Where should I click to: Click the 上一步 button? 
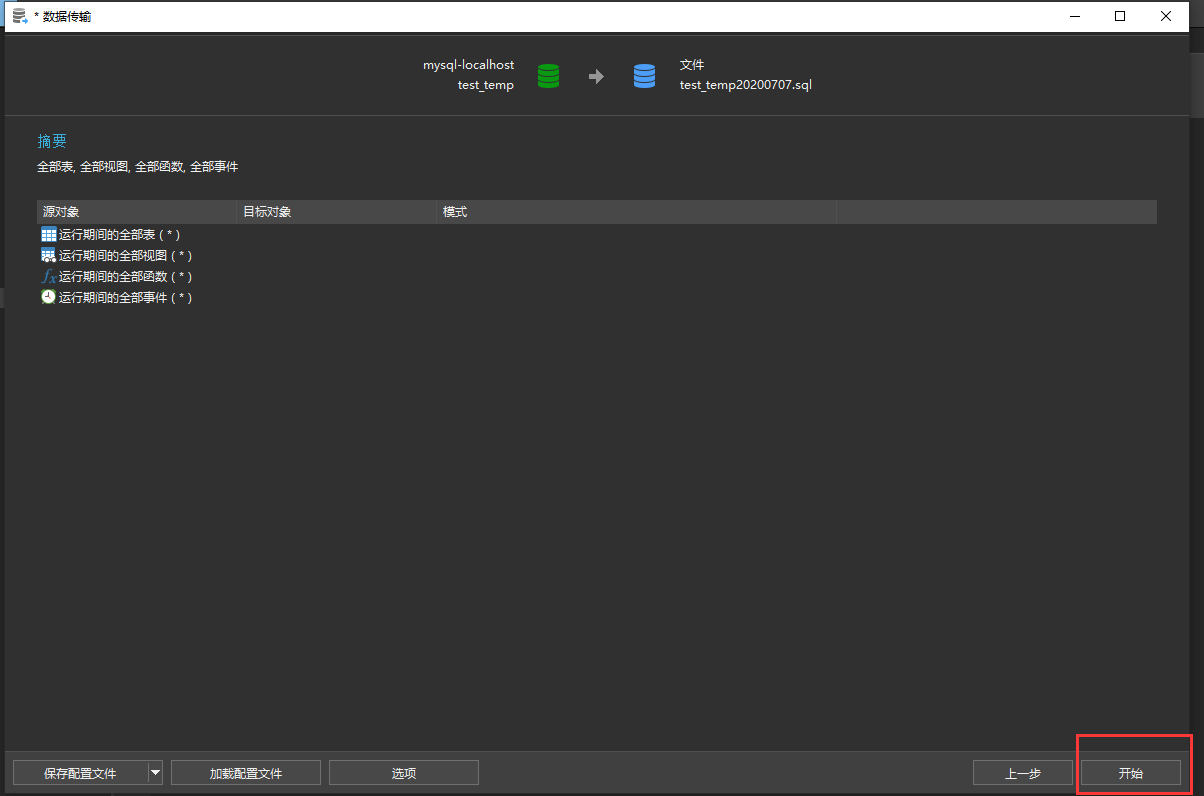(1022, 772)
